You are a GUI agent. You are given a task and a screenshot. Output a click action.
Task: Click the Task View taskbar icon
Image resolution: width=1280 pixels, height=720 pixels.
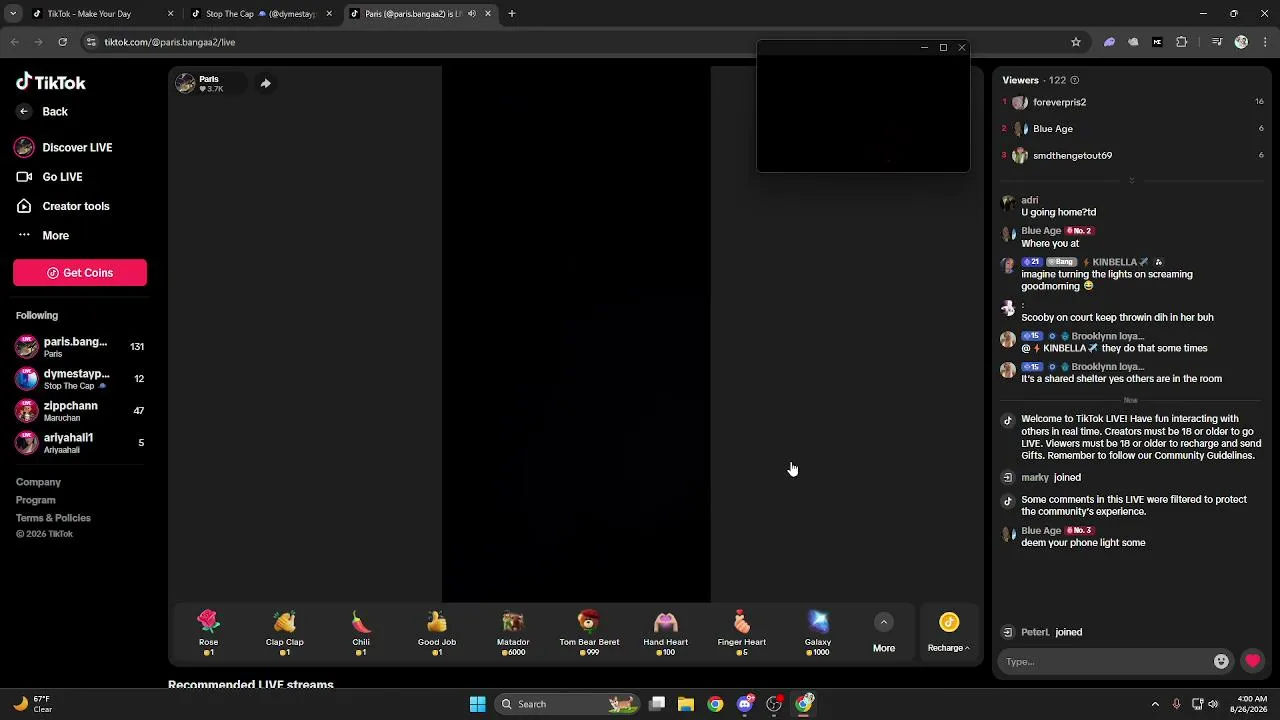(x=657, y=704)
